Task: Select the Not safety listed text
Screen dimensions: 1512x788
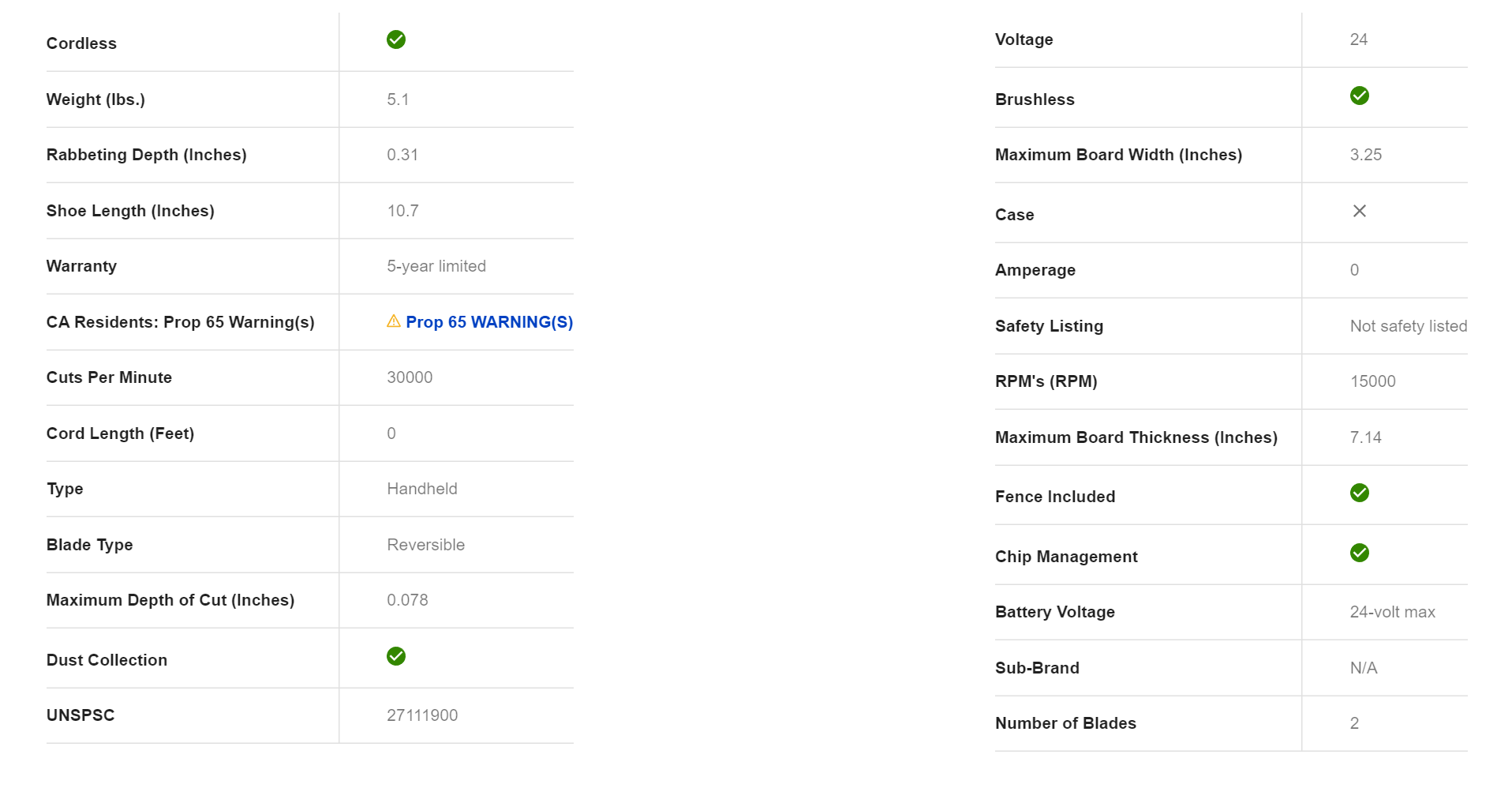Action: 1408,326
